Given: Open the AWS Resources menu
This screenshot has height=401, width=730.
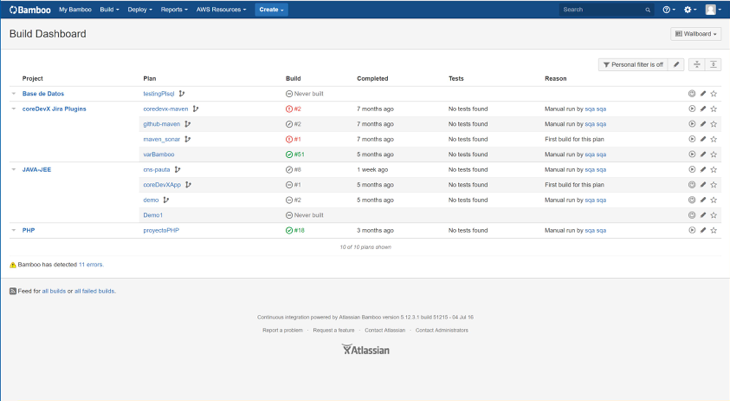Looking at the screenshot, I should click(x=221, y=9).
